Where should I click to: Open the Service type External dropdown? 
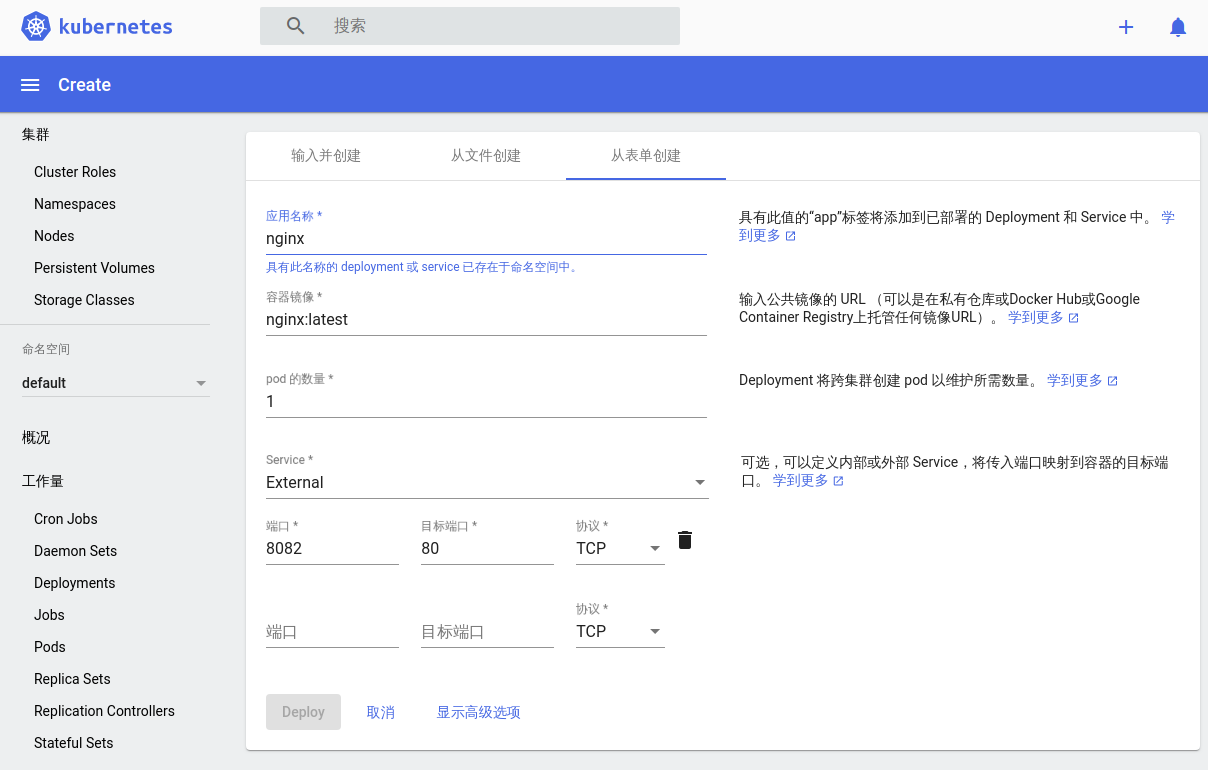click(x=487, y=483)
